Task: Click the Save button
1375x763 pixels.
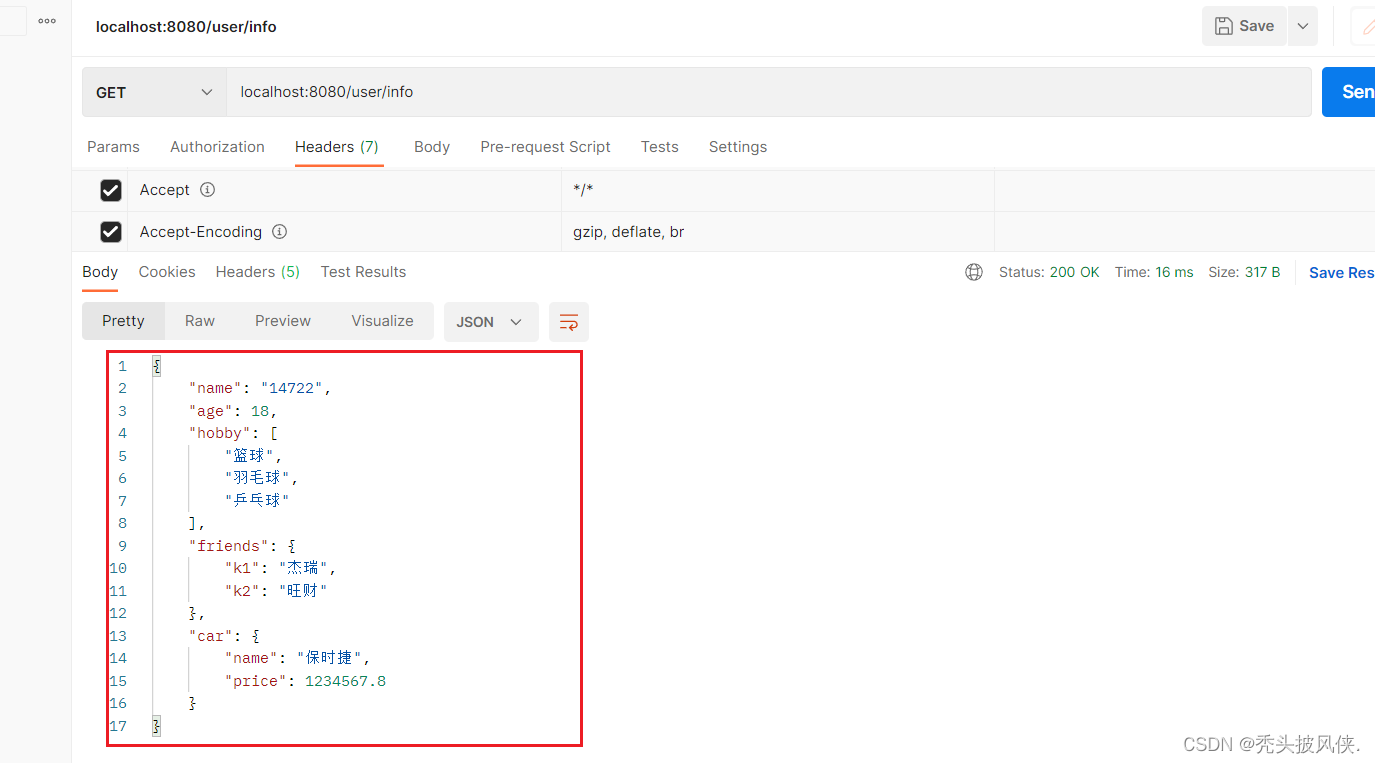Action: (1244, 26)
